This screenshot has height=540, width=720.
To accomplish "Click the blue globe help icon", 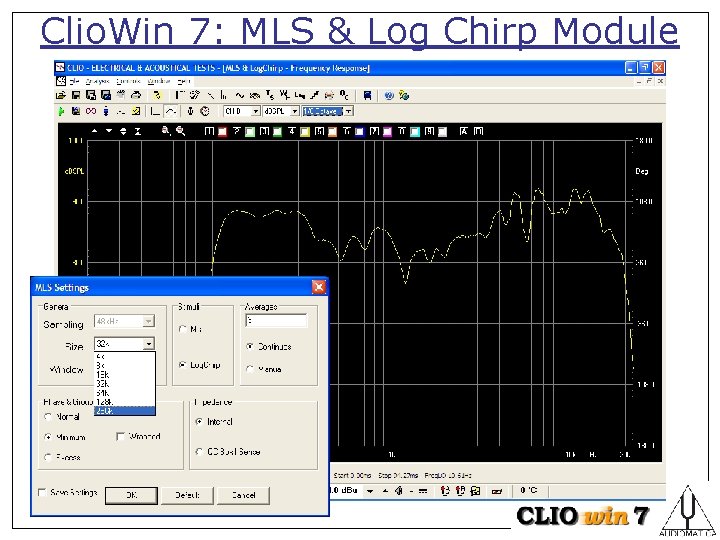I will pos(389,96).
